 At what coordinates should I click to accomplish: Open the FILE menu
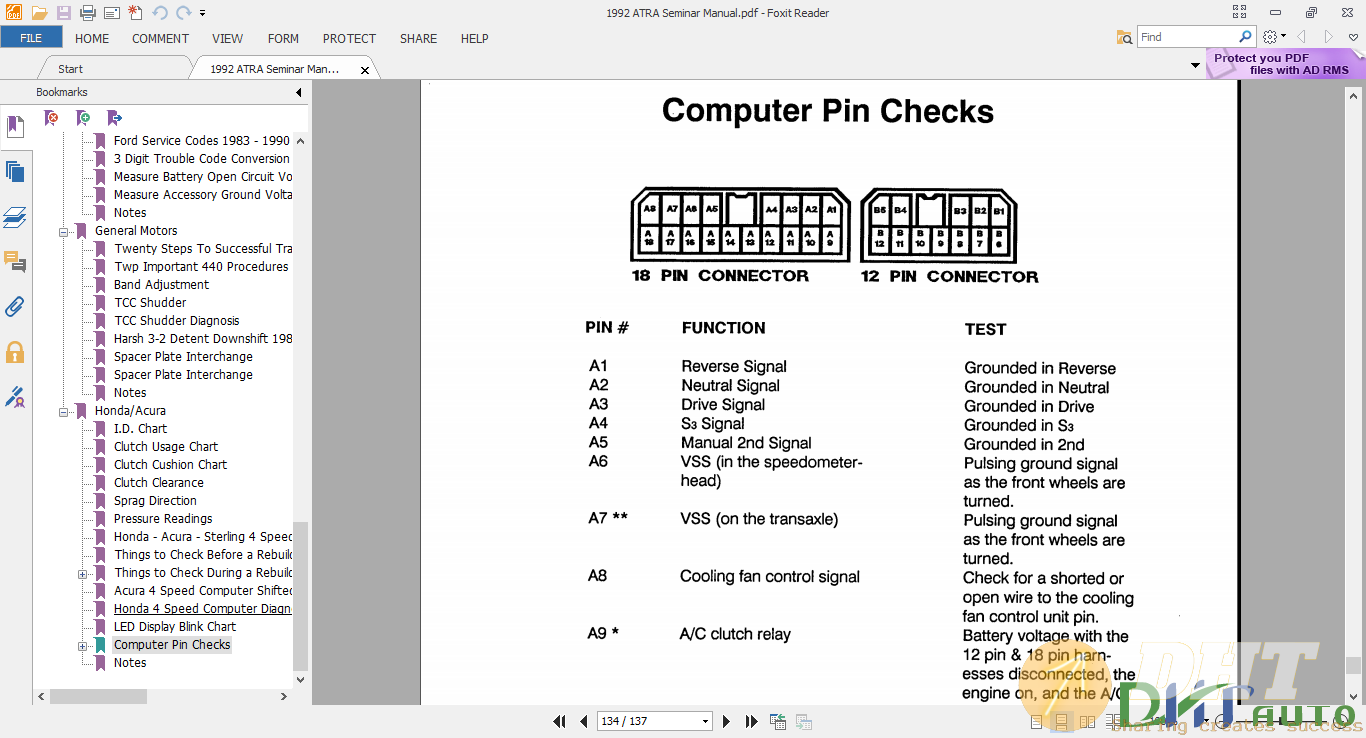(31, 38)
